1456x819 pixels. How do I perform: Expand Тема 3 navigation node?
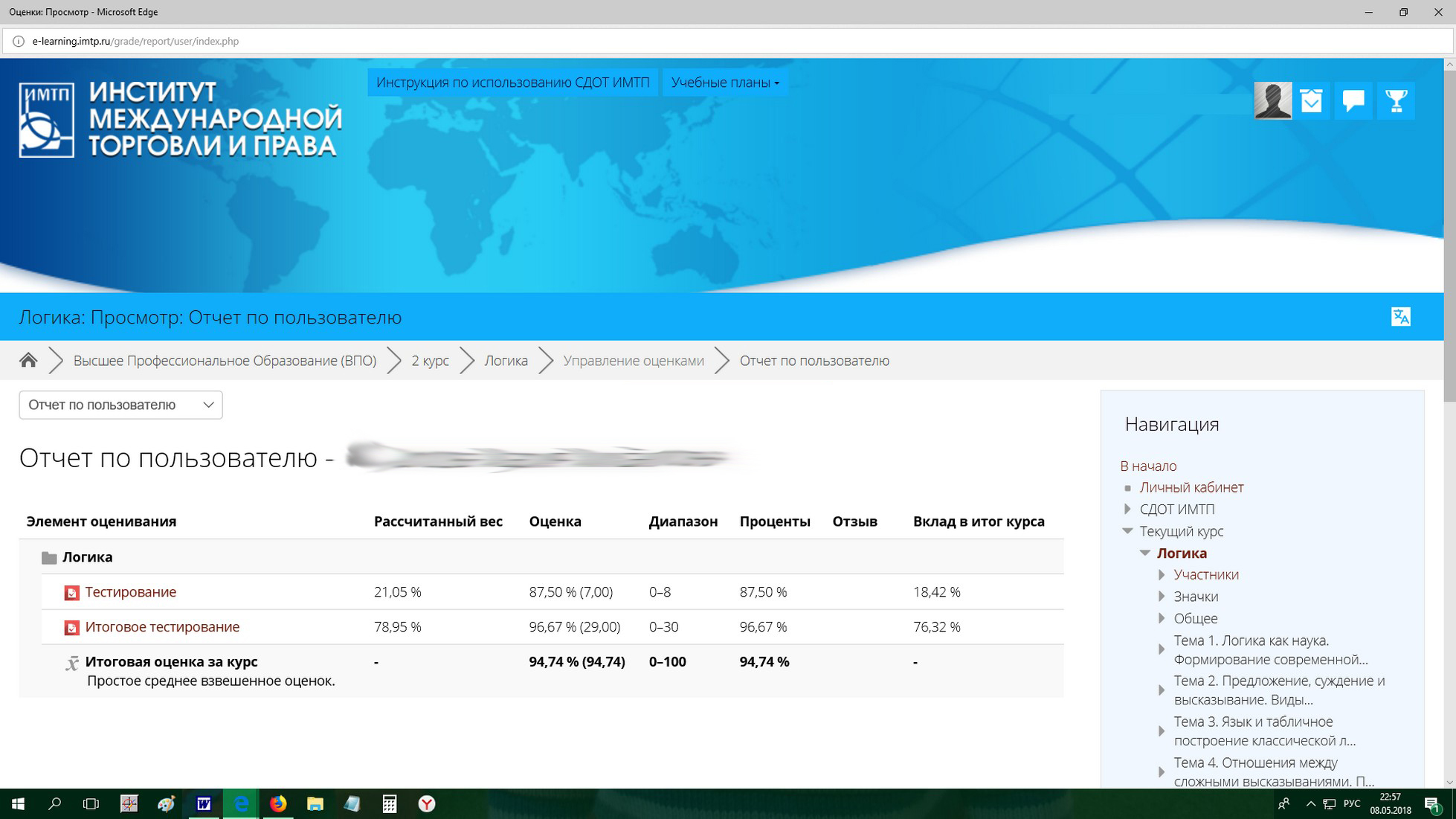pos(1162,731)
